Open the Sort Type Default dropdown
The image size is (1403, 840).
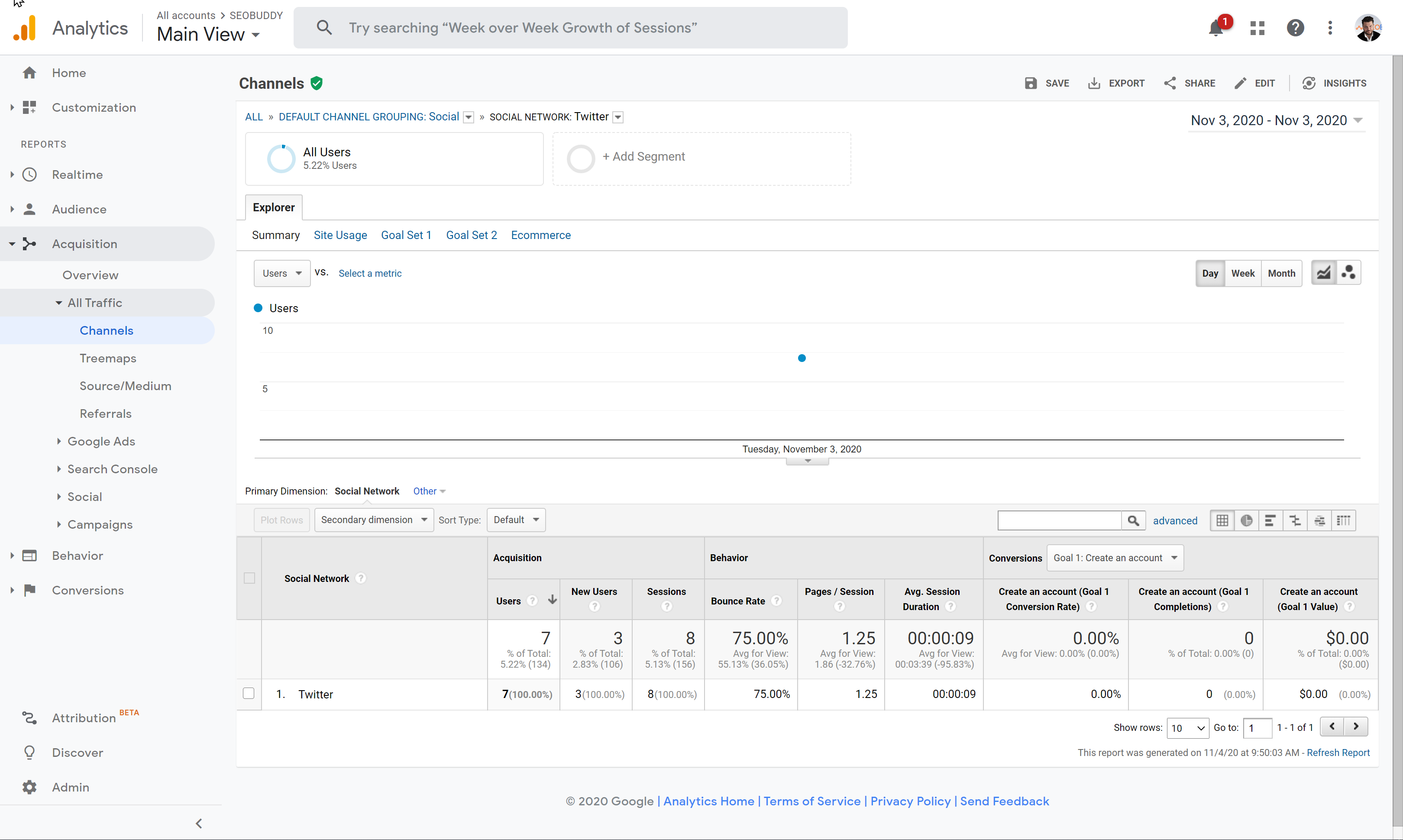[x=516, y=520]
